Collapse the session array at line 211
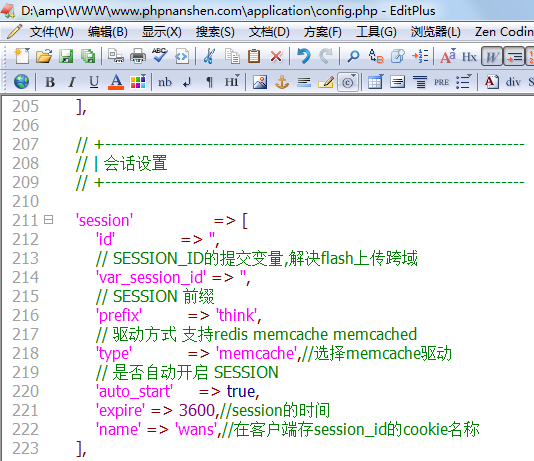This screenshot has width=534, height=461. coord(48,220)
